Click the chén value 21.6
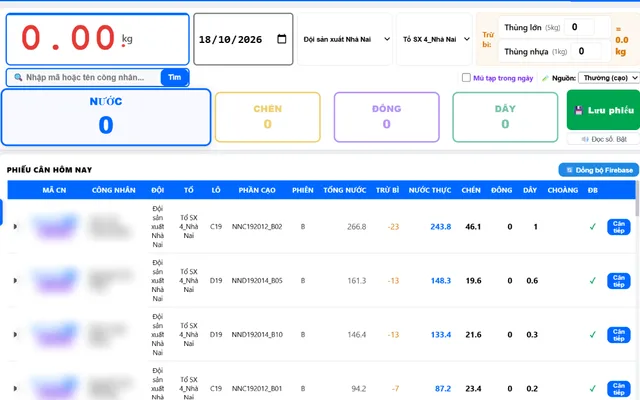 click(473, 335)
